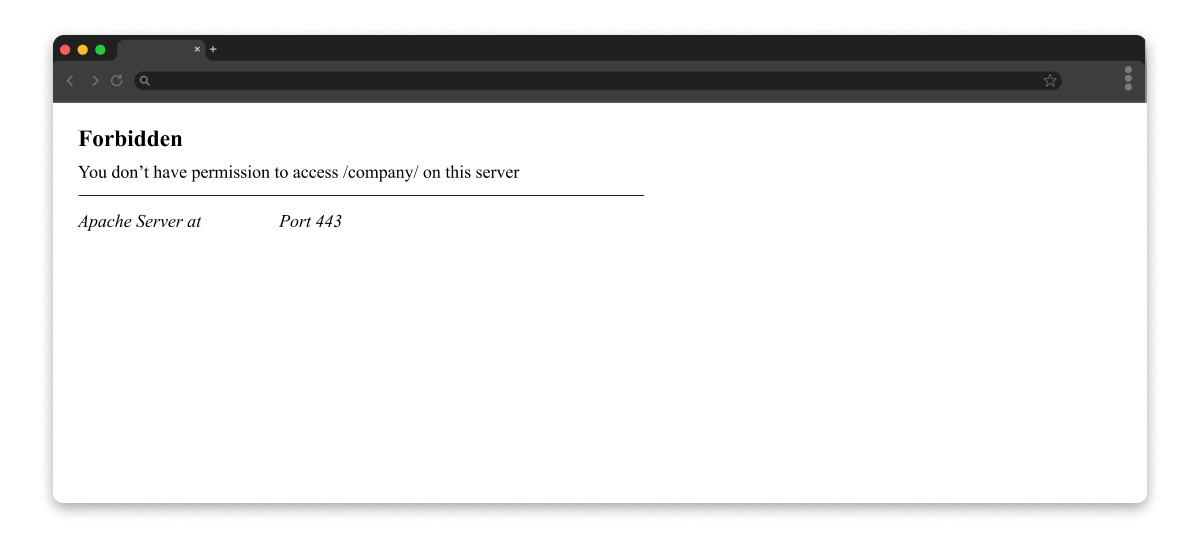The width and height of the screenshot is (1200, 538).
Task: Close the window with red button
Action: pyautogui.click(x=65, y=50)
